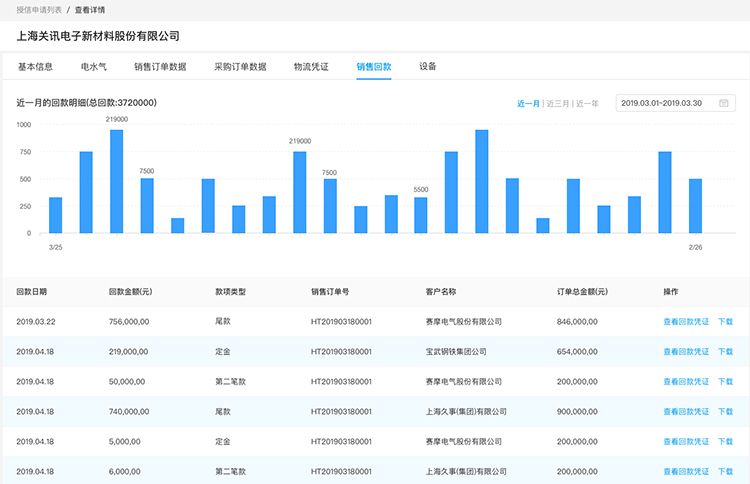The width and height of the screenshot is (750, 484).
Task: Switch to the 电水气 tab
Action: pyautogui.click(x=94, y=67)
